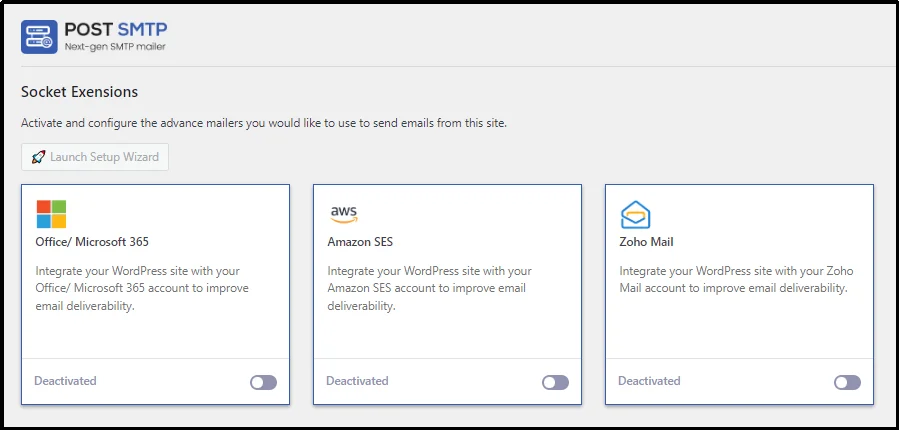Viewport: 899px width, 430px height.
Task: Launch the Setup Wizard
Action: (x=95, y=157)
